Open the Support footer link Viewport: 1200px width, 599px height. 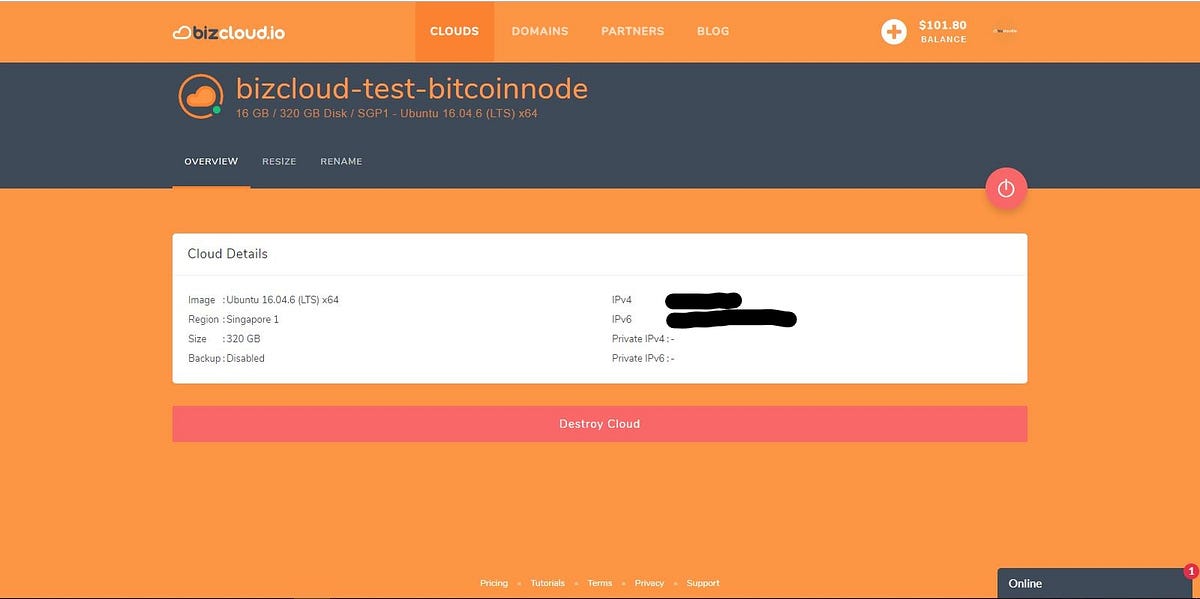[703, 583]
